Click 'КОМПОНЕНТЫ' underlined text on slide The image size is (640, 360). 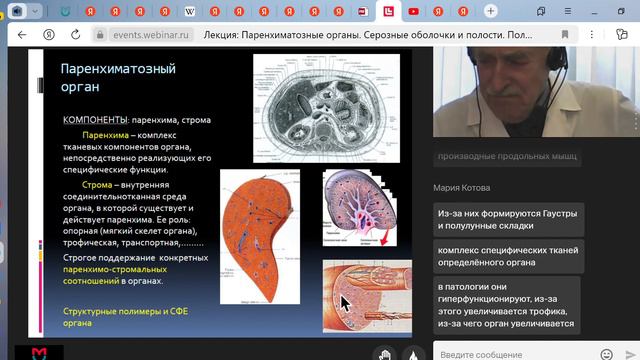click(x=95, y=120)
